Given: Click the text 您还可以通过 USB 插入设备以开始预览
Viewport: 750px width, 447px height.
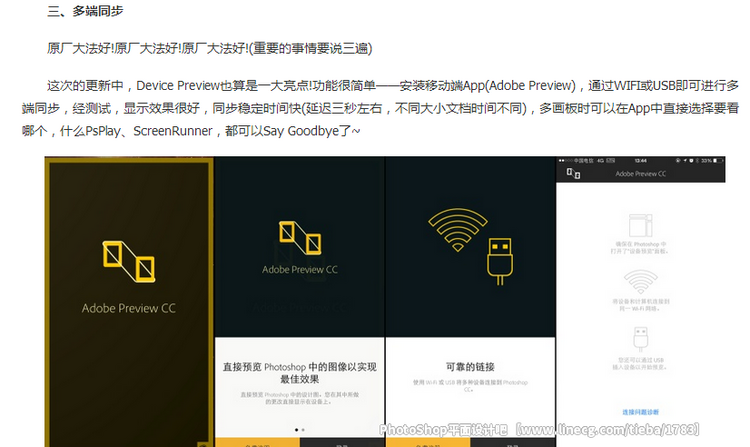Looking at the screenshot, I should tap(640, 363).
